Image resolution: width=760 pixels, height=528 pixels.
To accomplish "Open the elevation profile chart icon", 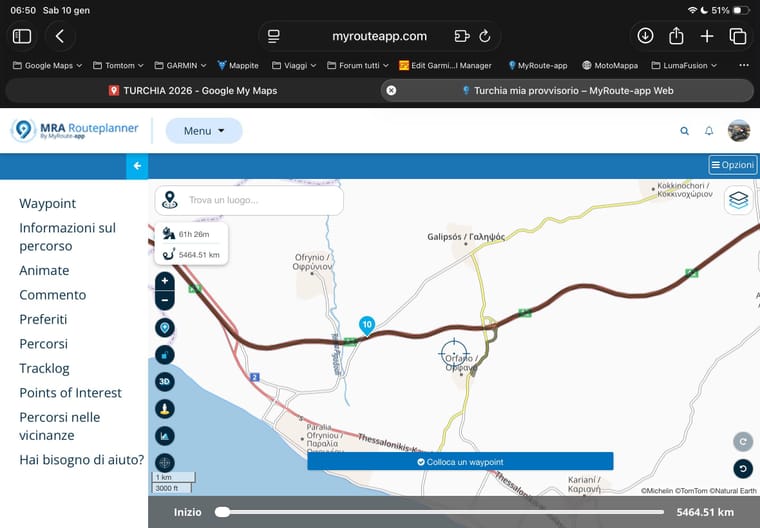I will tap(164, 435).
